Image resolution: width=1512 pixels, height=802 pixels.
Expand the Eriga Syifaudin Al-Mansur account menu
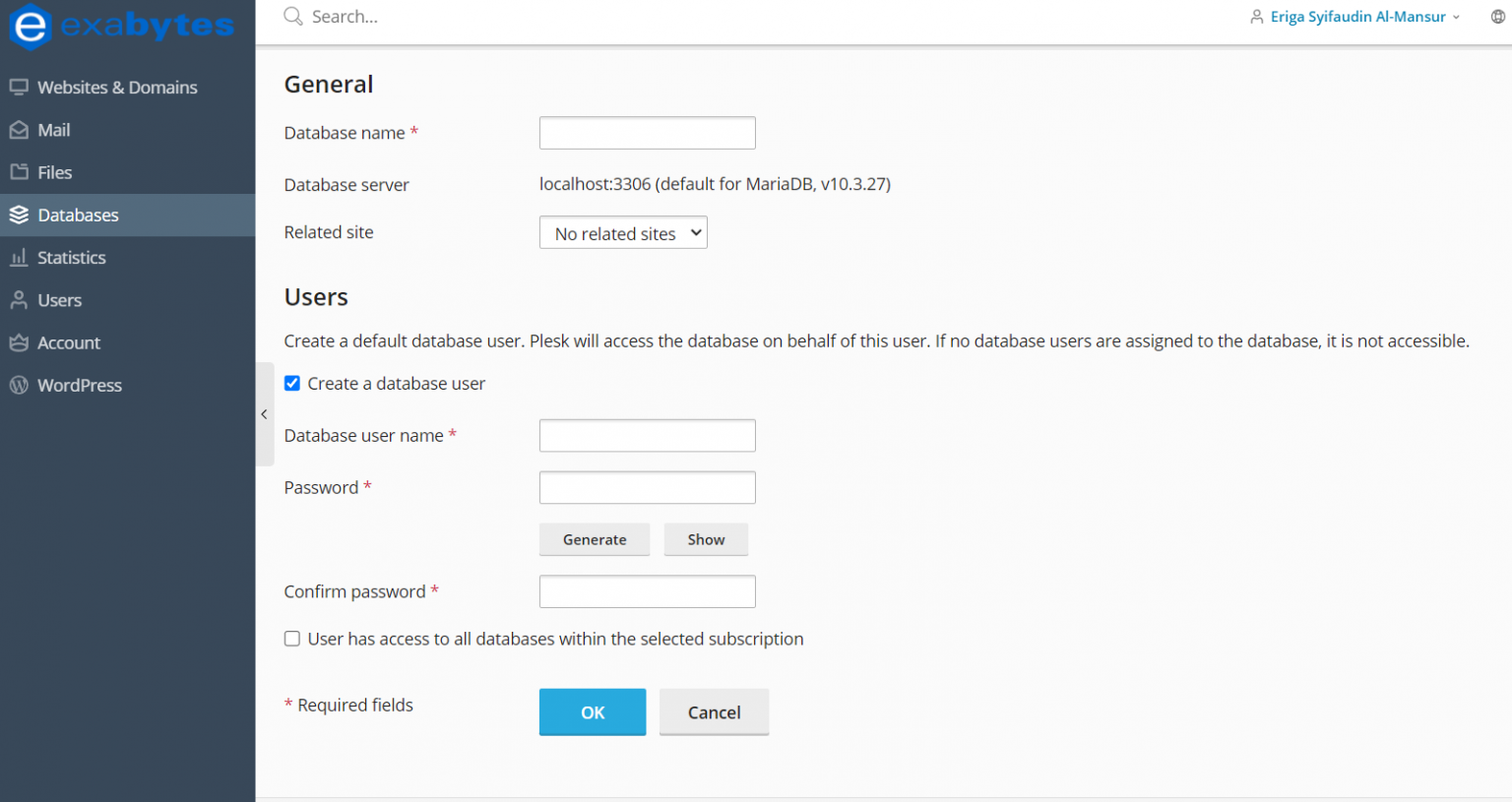tap(1356, 17)
